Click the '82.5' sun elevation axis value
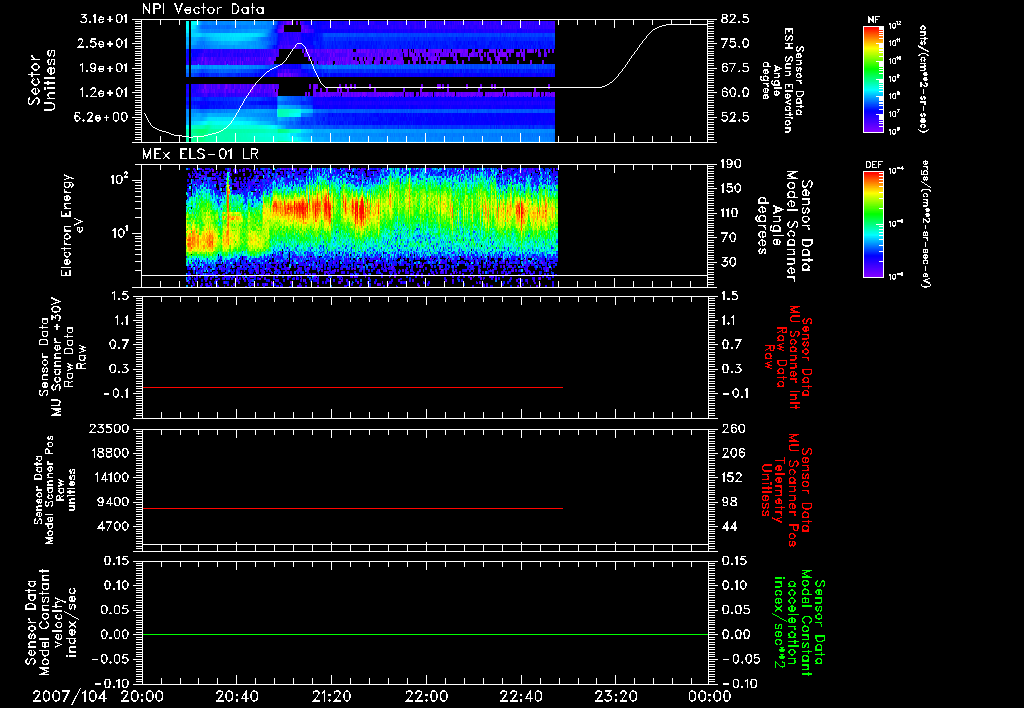 pos(735,19)
